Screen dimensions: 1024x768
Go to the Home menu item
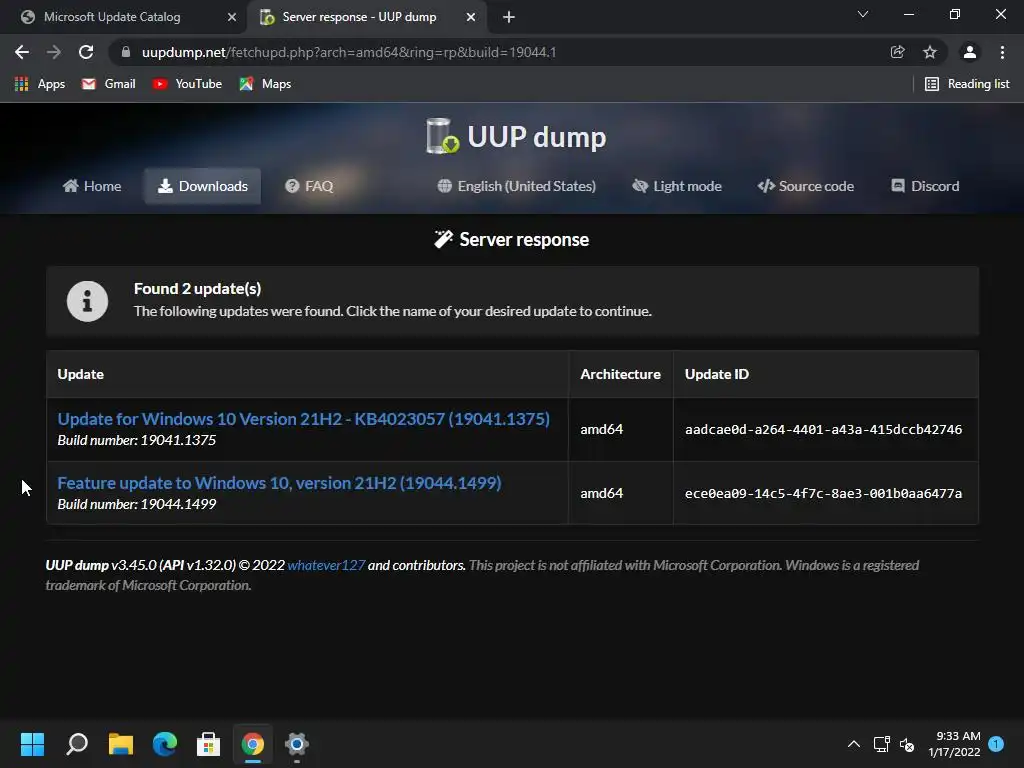92,186
